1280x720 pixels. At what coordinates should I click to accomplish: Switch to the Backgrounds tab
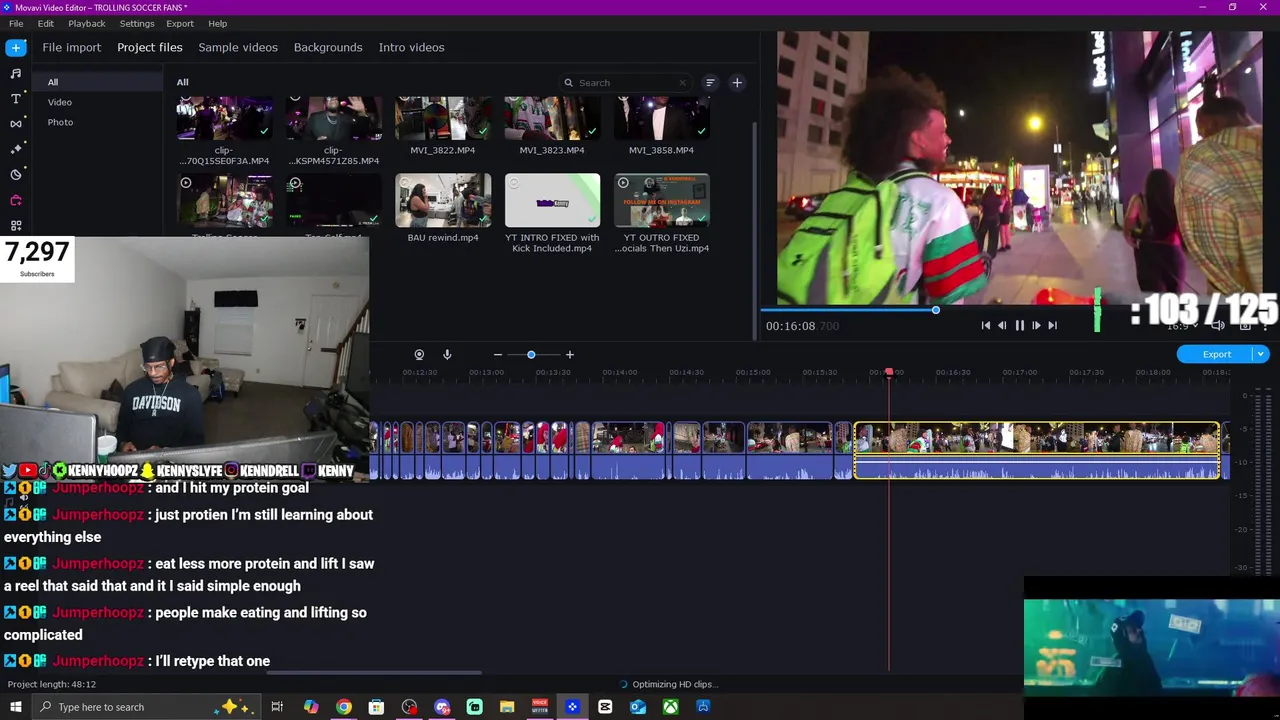click(x=328, y=47)
